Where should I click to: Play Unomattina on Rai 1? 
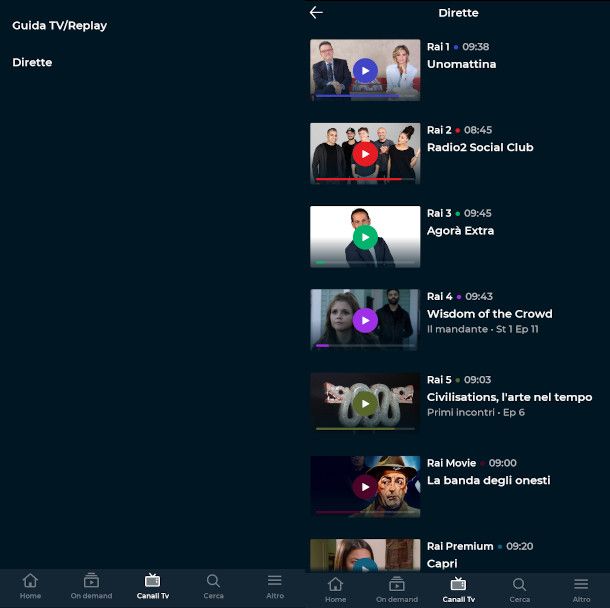pyautogui.click(x=365, y=71)
